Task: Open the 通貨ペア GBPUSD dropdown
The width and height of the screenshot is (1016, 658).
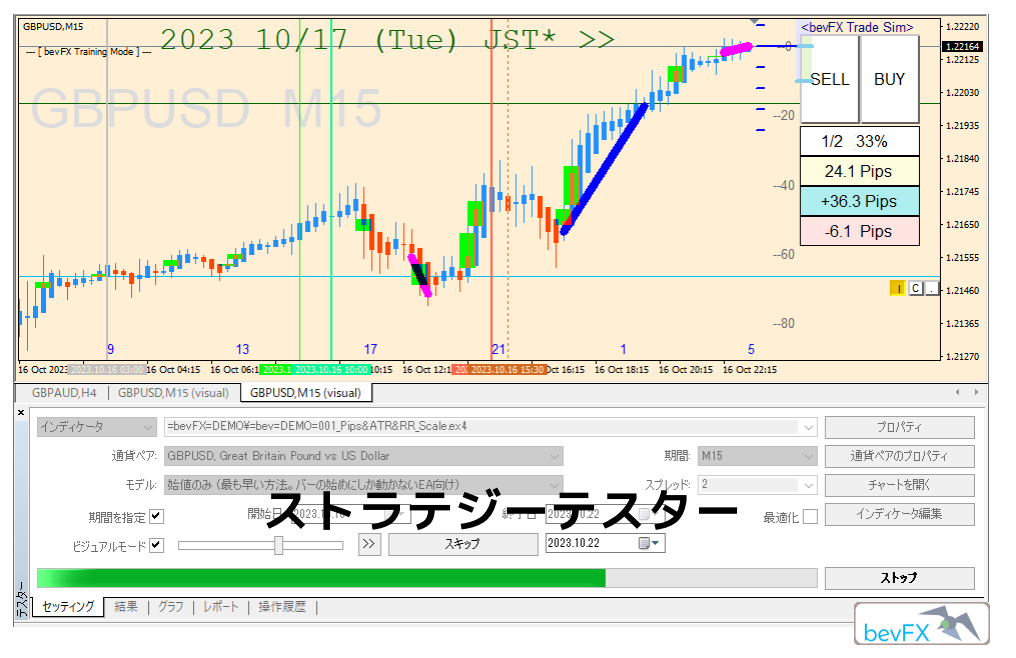Action: coord(364,456)
